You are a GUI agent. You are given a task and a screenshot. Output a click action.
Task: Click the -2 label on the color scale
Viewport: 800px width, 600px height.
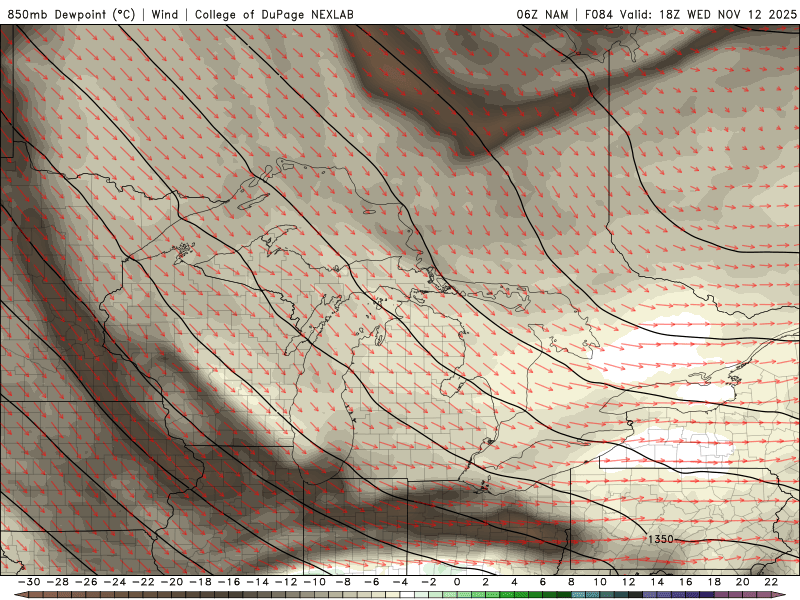click(x=429, y=582)
